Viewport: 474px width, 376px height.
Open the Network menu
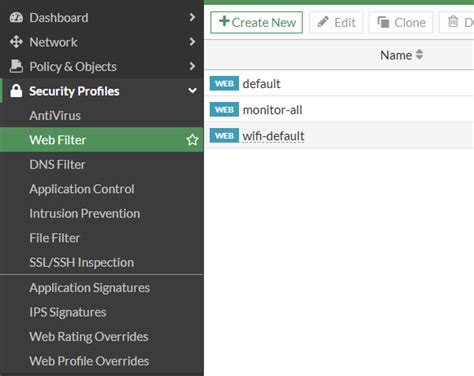[102, 42]
